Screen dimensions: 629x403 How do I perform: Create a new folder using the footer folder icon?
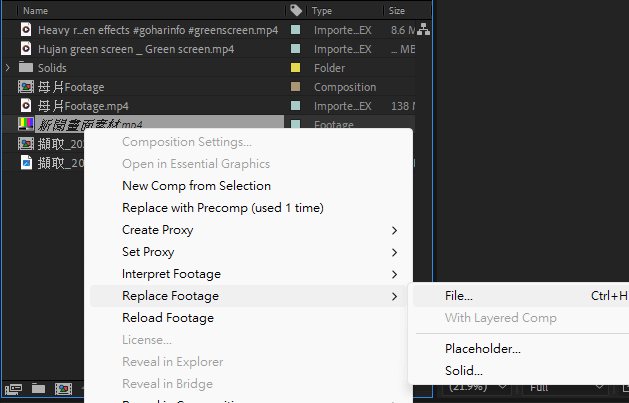pos(38,388)
